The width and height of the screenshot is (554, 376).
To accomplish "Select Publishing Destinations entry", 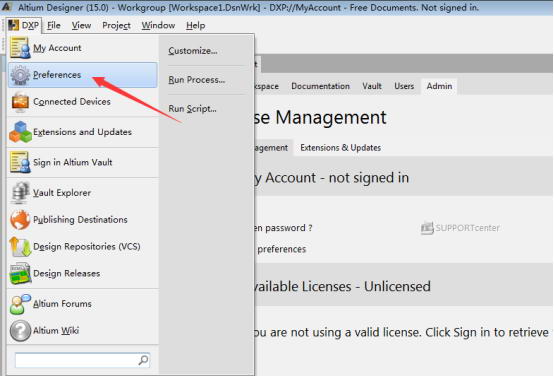I will pos(83,219).
